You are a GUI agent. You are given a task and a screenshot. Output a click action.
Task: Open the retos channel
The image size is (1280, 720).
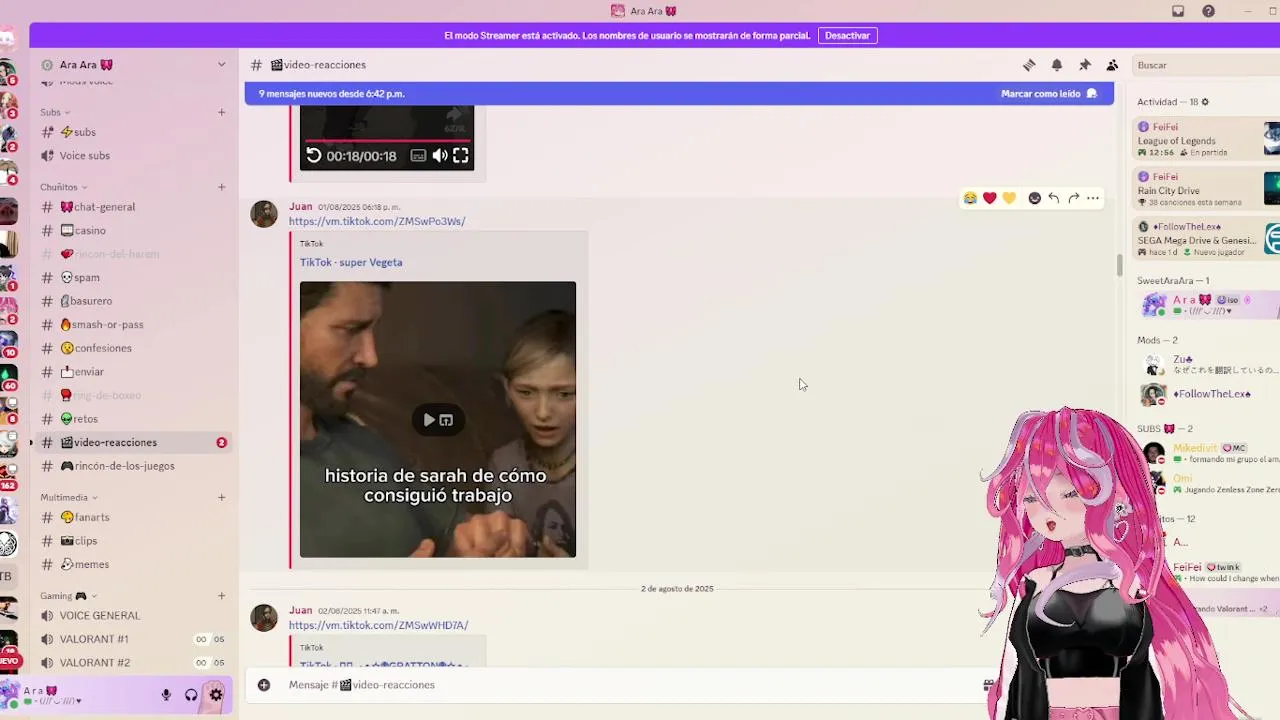click(134, 419)
